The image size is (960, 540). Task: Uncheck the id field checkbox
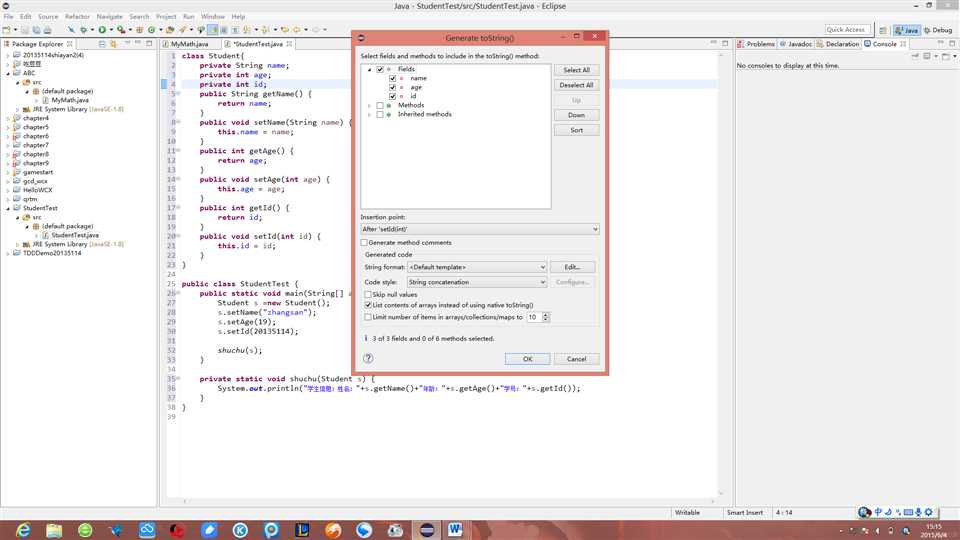(x=392, y=96)
